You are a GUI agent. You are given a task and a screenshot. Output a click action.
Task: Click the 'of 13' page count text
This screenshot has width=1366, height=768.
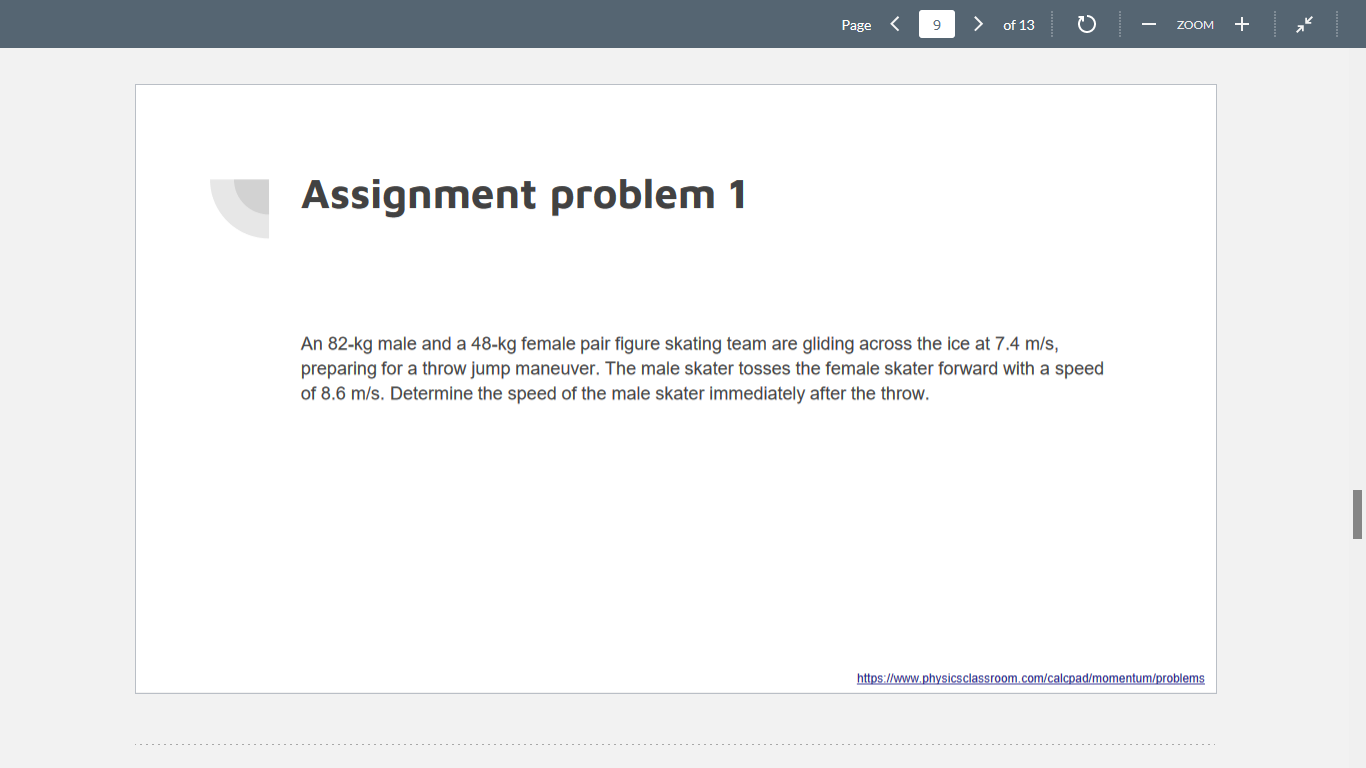click(x=1019, y=24)
